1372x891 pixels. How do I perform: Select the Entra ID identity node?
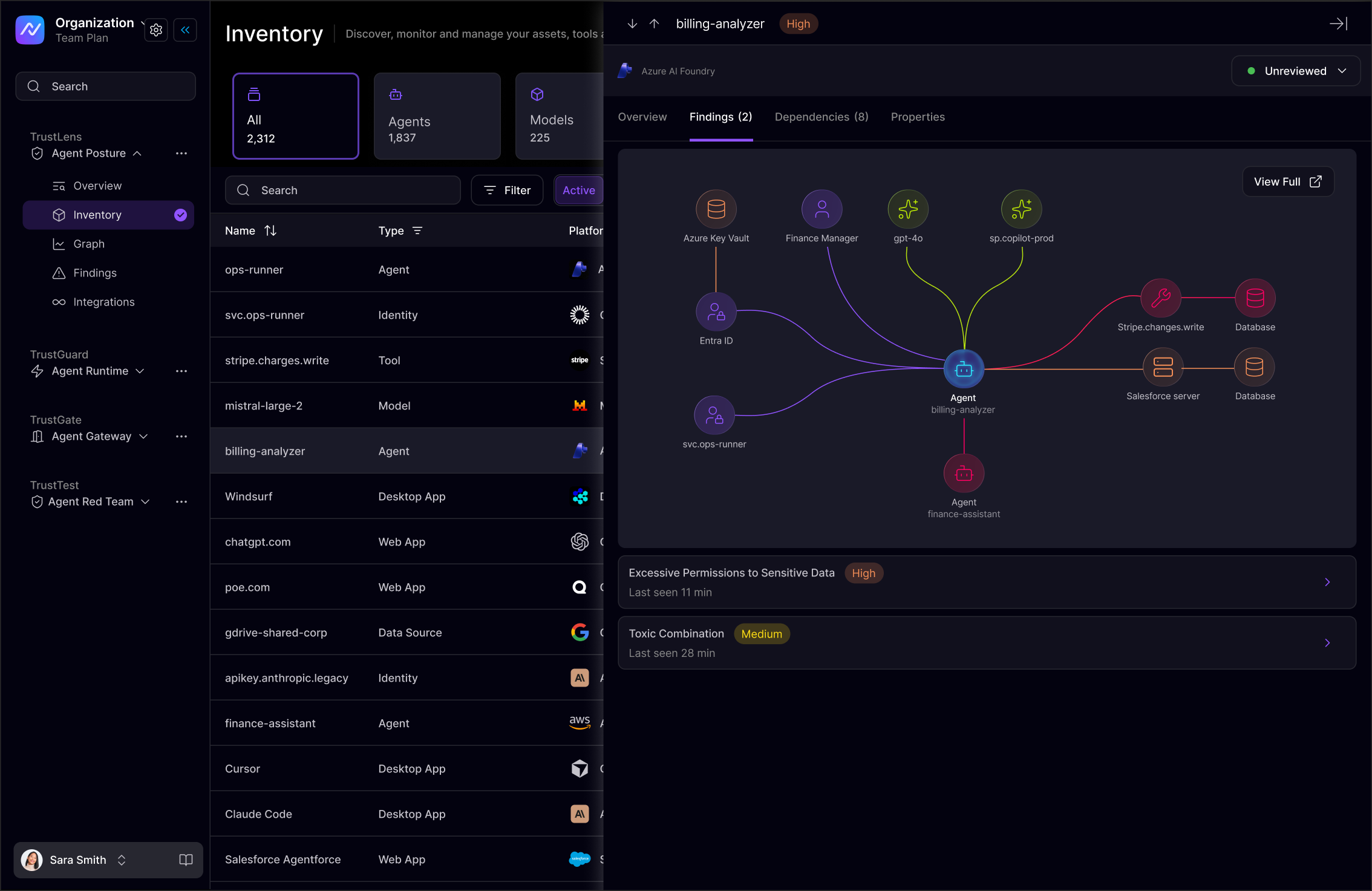[x=716, y=312]
